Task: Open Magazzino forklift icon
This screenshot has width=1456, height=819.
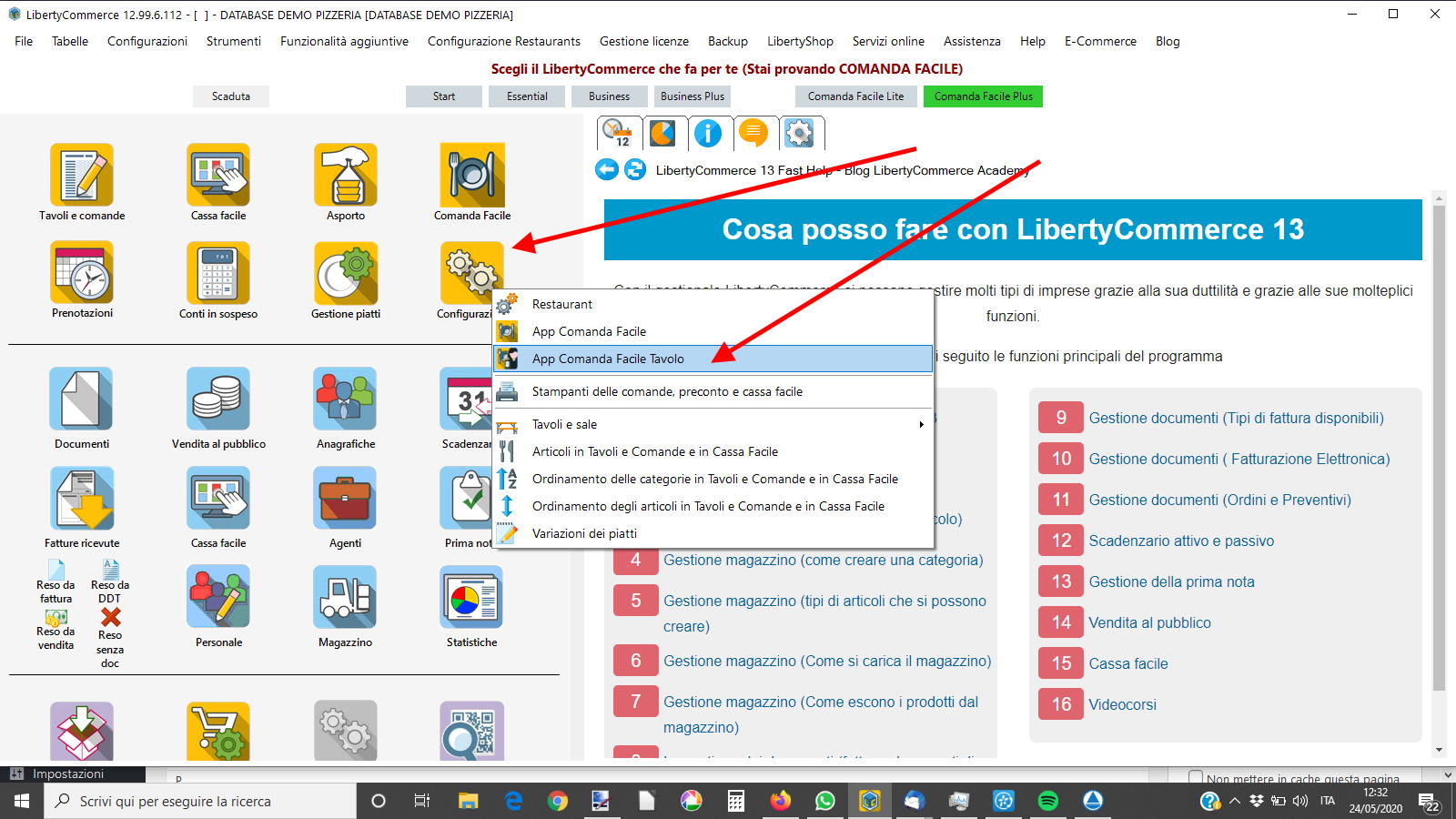Action: 346,597
